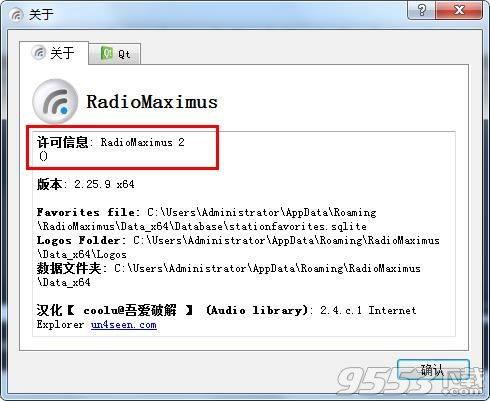Click the Qt logo icon on the tab
Screen dimensions: 490x401
[106, 53]
